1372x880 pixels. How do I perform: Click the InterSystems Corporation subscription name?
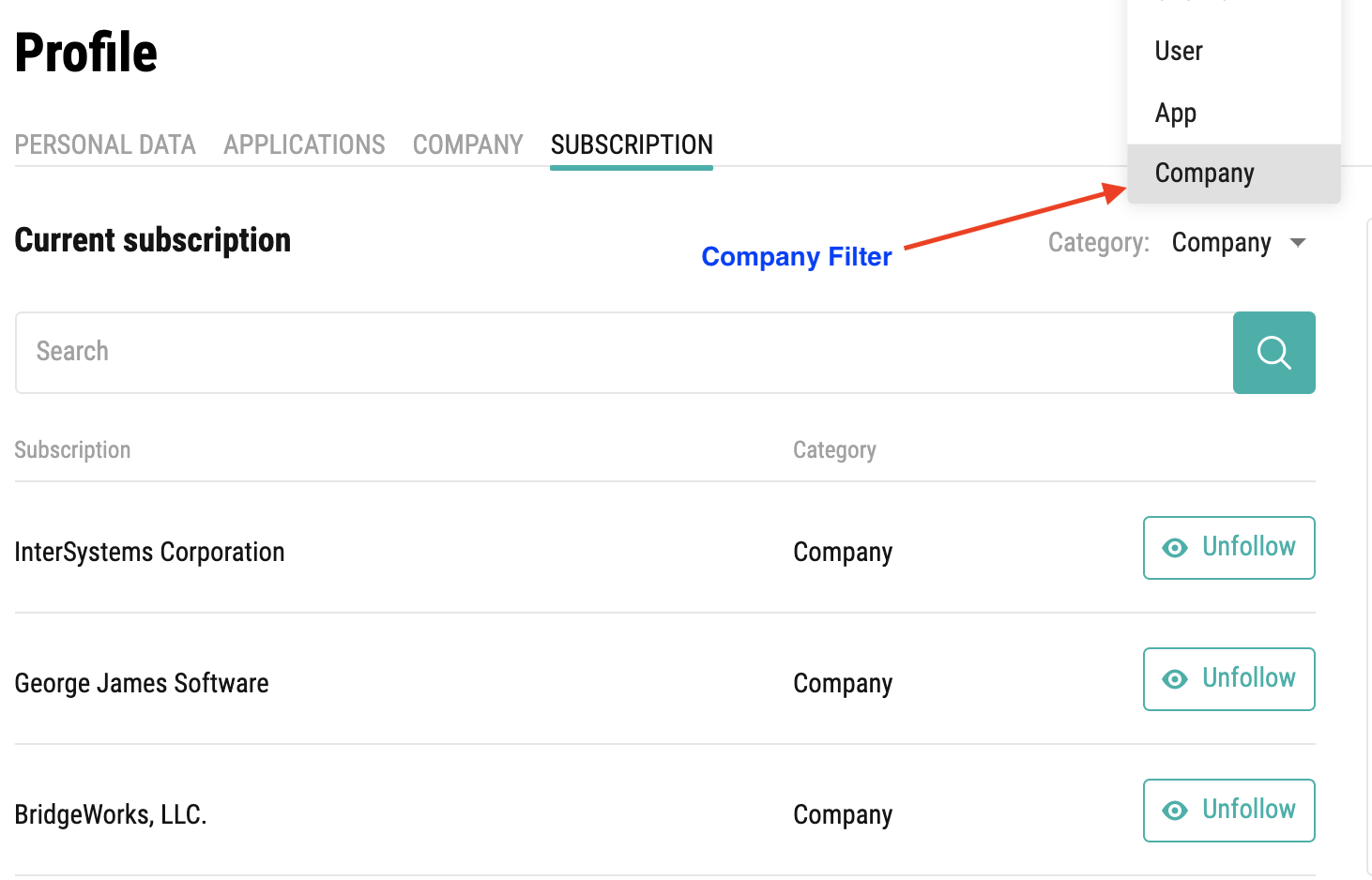click(x=149, y=552)
